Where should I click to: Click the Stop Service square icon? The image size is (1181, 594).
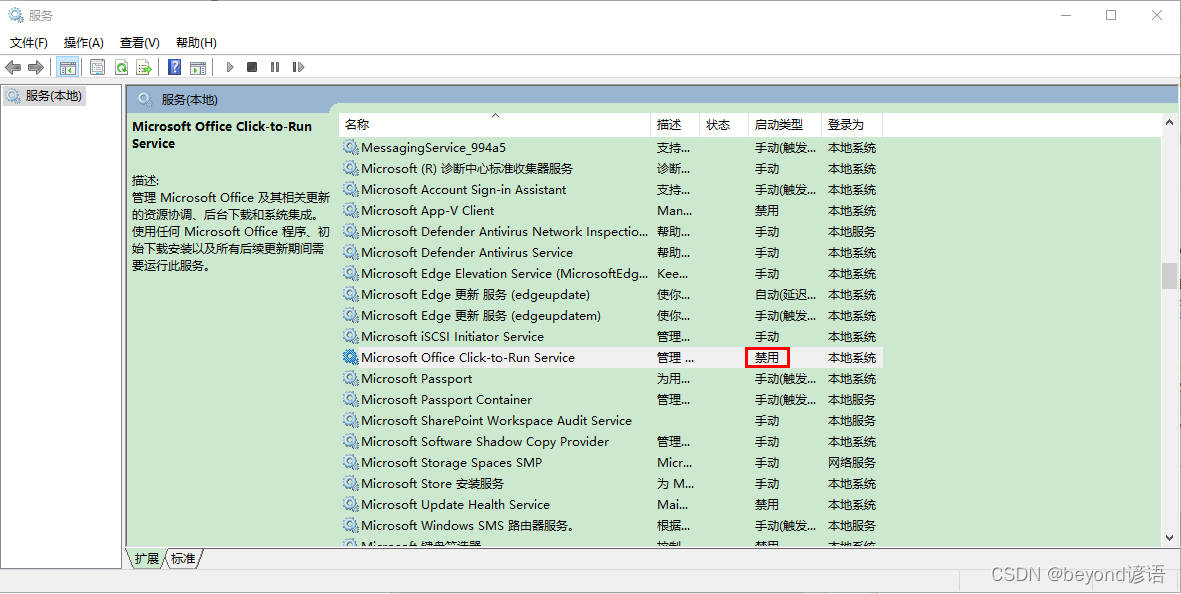(x=252, y=67)
